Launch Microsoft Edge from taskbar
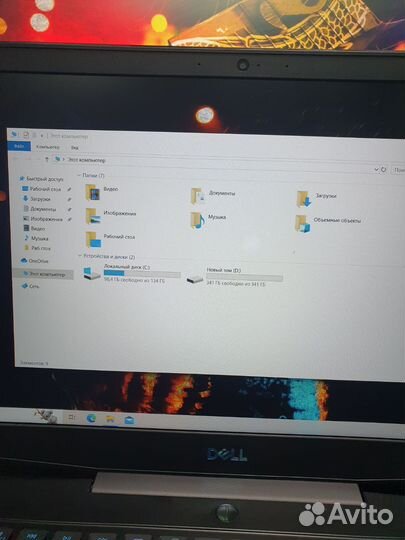The image size is (405, 540). click(91, 418)
